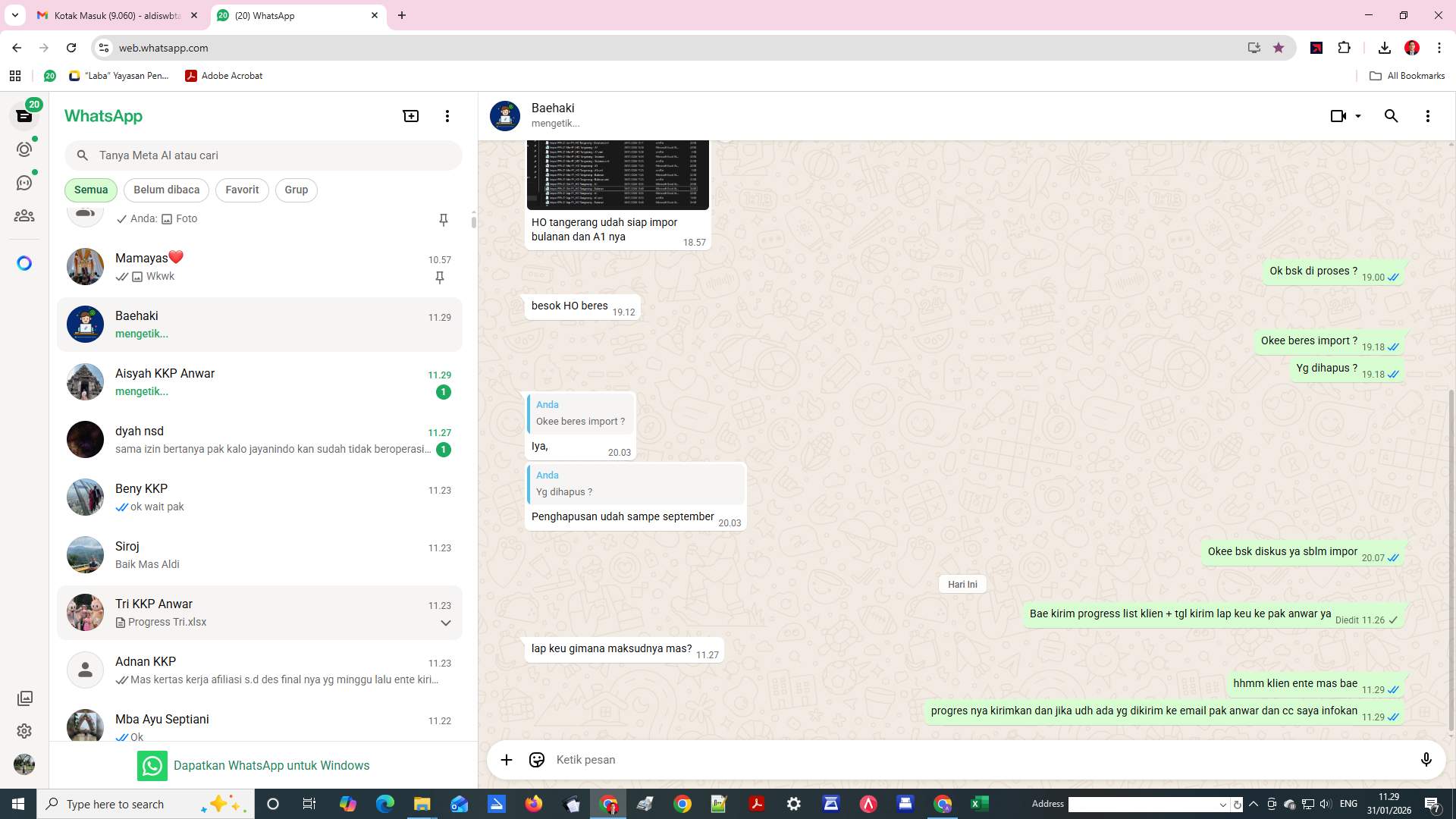Toggle the Grup chat filter
Viewport: 1456px width, 819px height.
pyautogui.click(x=296, y=190)
